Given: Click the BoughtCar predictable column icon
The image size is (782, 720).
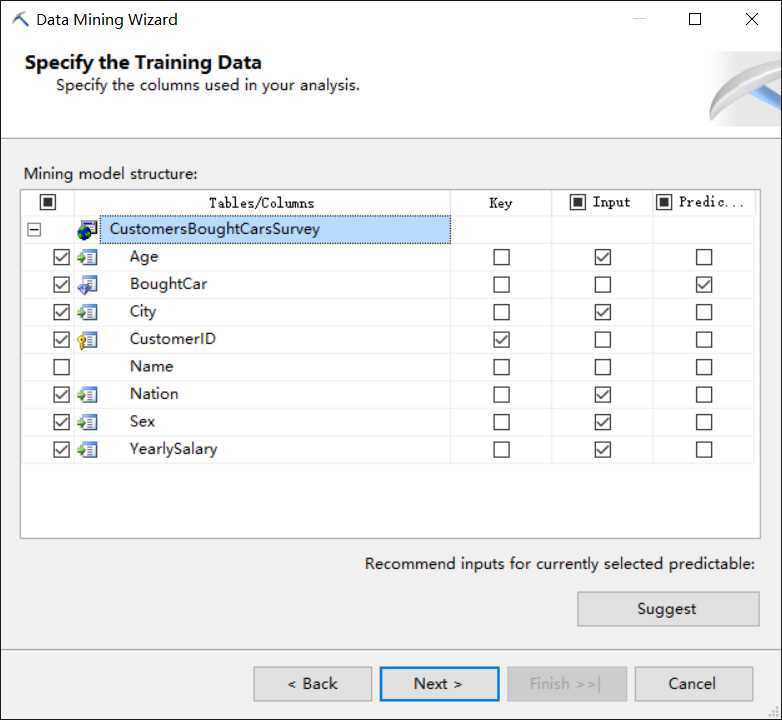Looking at the screenshot, I should [88, 284].
